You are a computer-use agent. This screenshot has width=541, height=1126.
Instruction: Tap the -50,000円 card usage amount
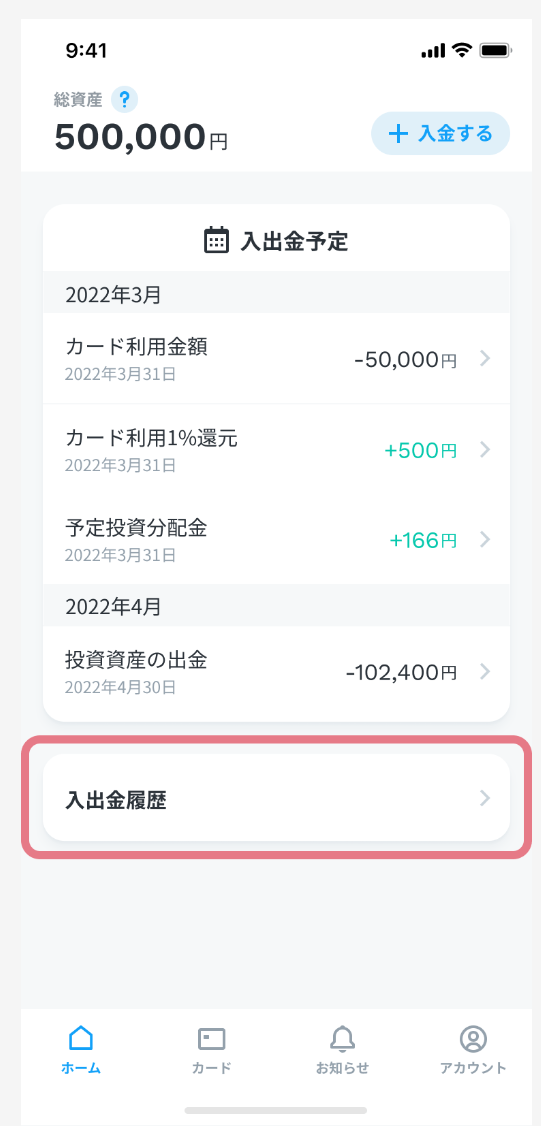[x=405, y=359]
